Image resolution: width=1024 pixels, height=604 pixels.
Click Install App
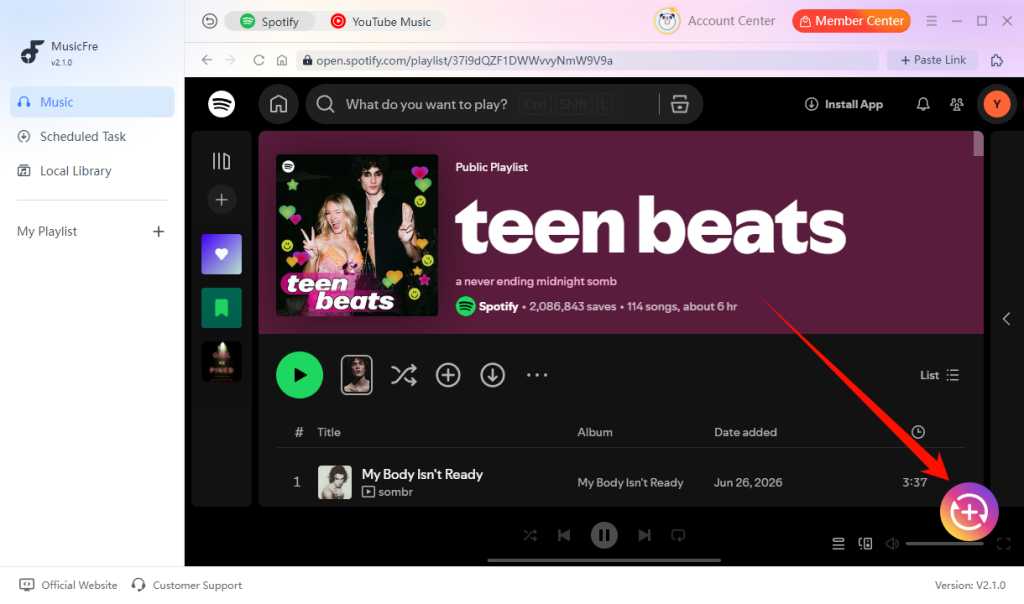844,104
